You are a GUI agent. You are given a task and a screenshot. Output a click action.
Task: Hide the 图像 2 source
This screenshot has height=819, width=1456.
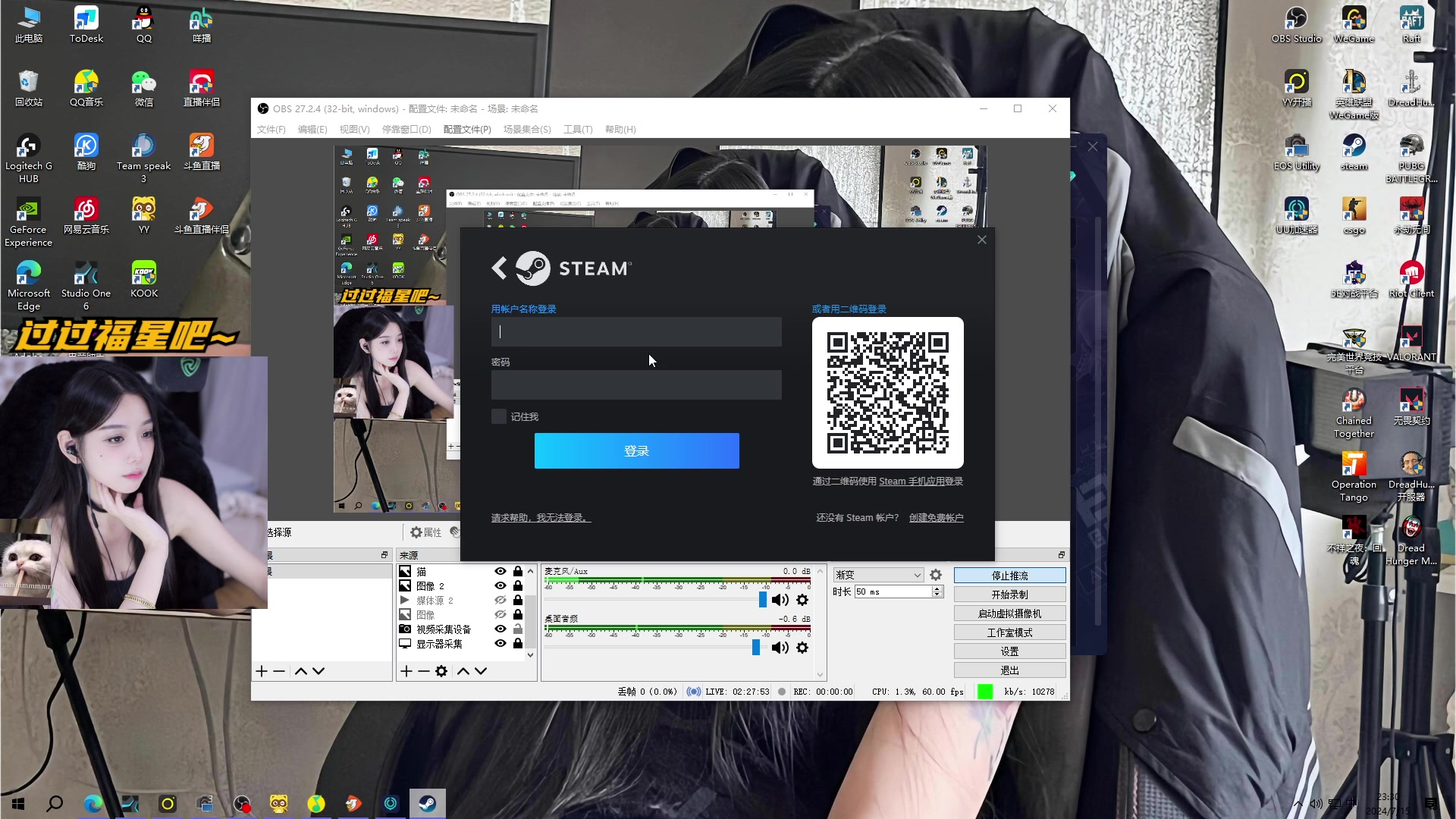tap(500, 586)
